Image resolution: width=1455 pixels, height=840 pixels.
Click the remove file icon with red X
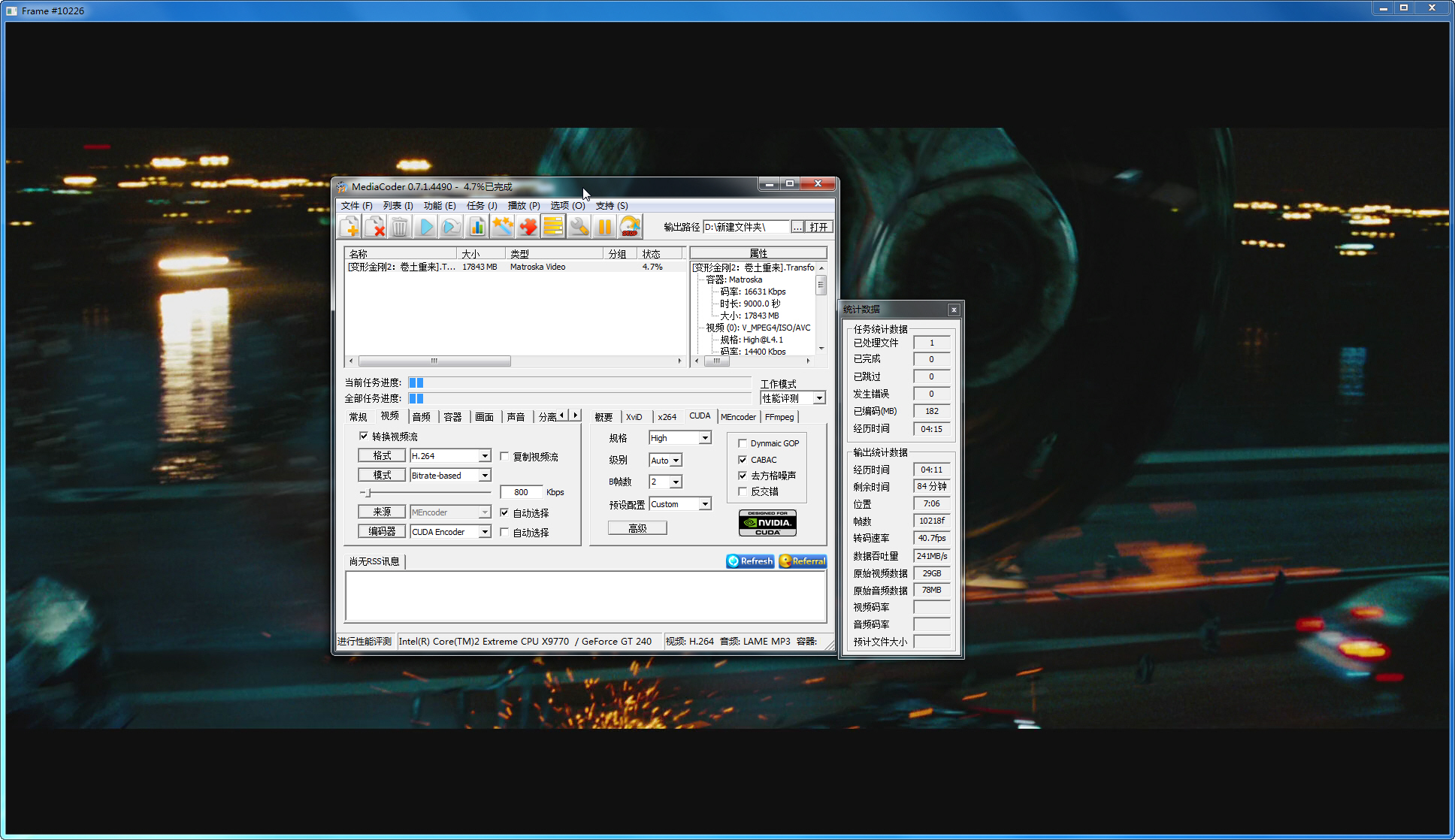pos(374,226)
